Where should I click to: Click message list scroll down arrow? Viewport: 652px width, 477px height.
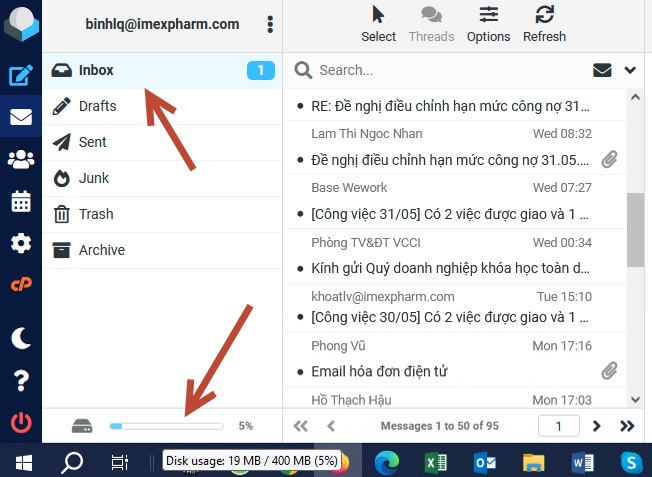[635, 400]
